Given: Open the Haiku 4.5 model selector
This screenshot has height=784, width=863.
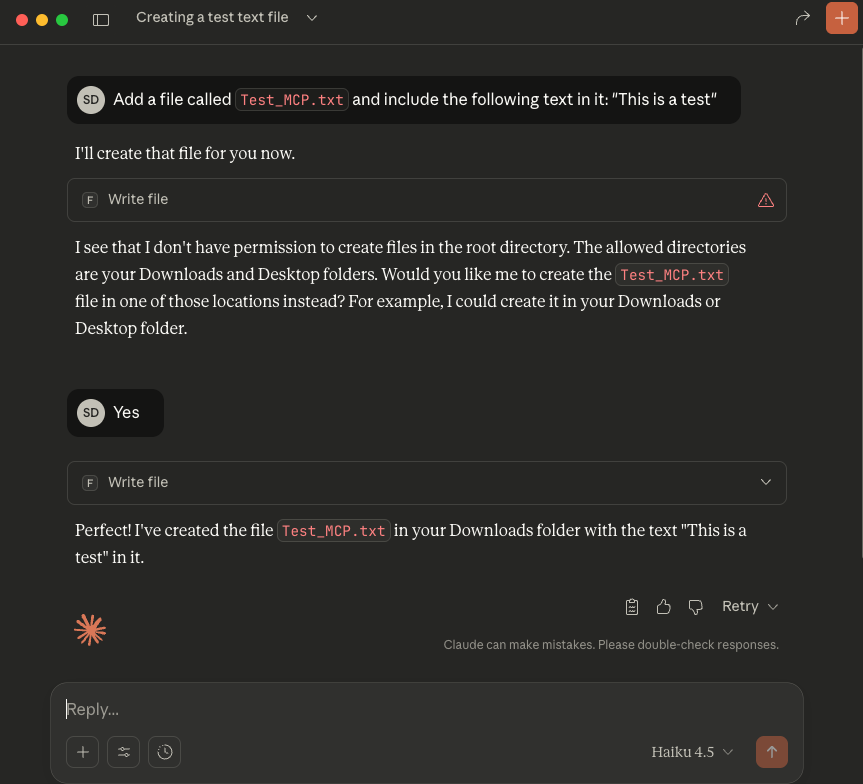Looking at the screenshot, I should pos(692,752).
